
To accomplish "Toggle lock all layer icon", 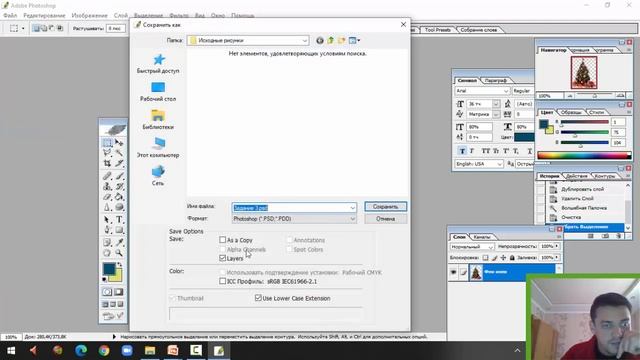I will click(x=512, y=258).
